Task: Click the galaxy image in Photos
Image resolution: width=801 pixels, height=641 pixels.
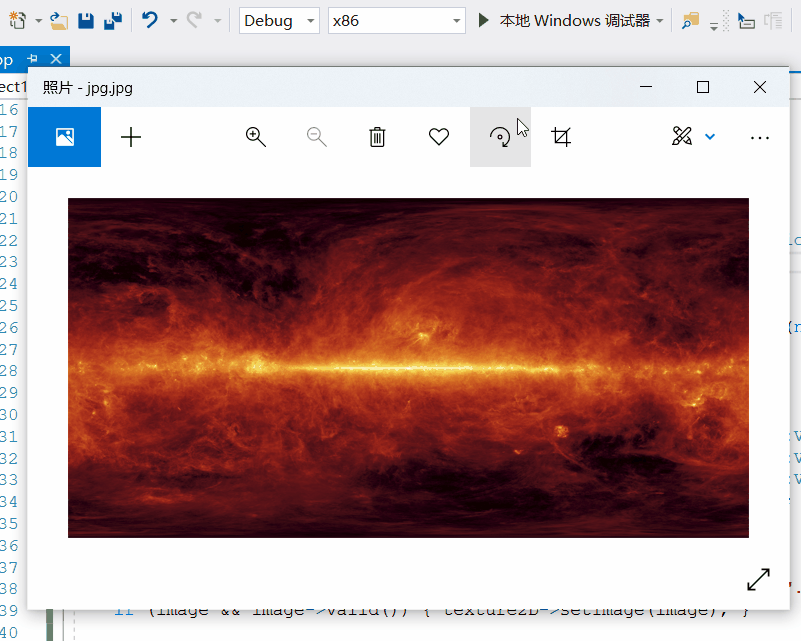Action: [408, 368]
